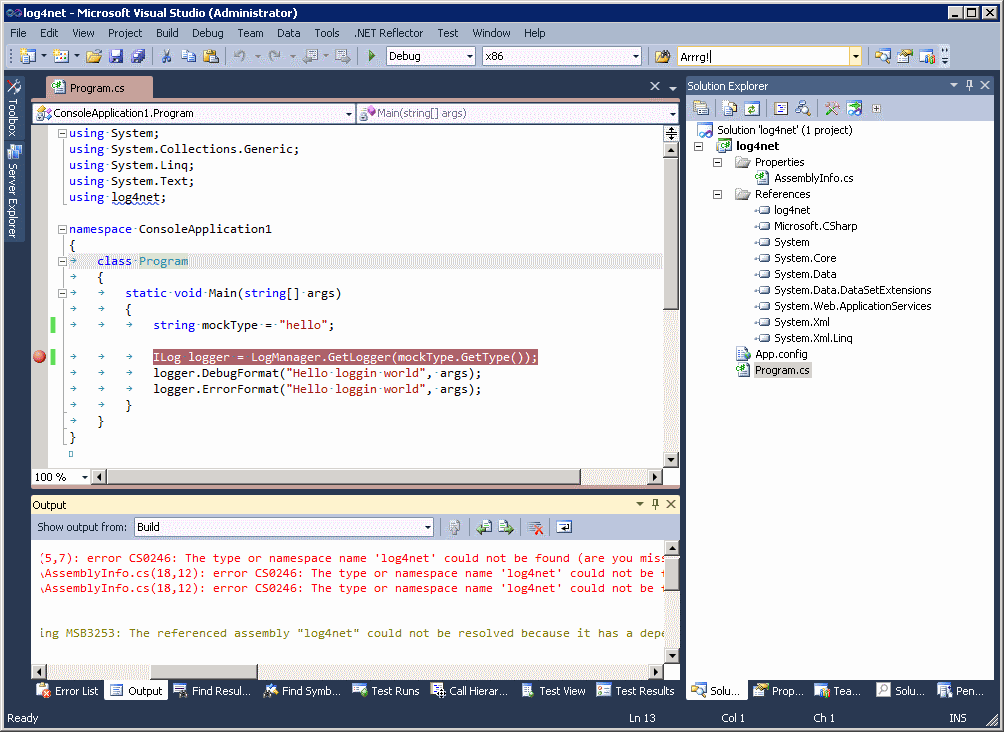Viewport: 1004px width, 732px height.
Task: Click the Refresh icon in Solution Explorer toolbar
Action: point(752,108)
